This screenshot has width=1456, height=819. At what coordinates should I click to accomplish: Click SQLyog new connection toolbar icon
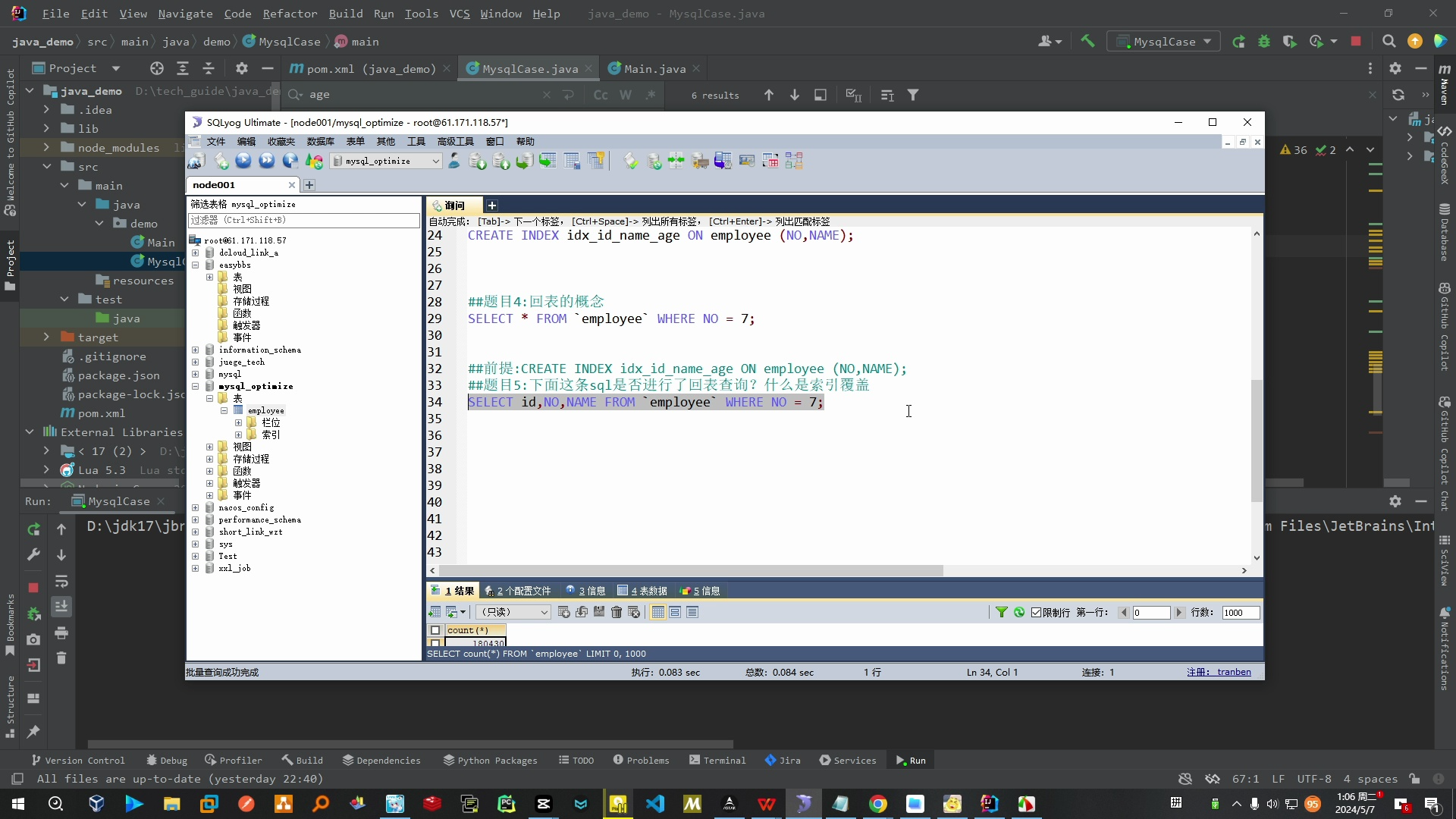click(196, 161)
